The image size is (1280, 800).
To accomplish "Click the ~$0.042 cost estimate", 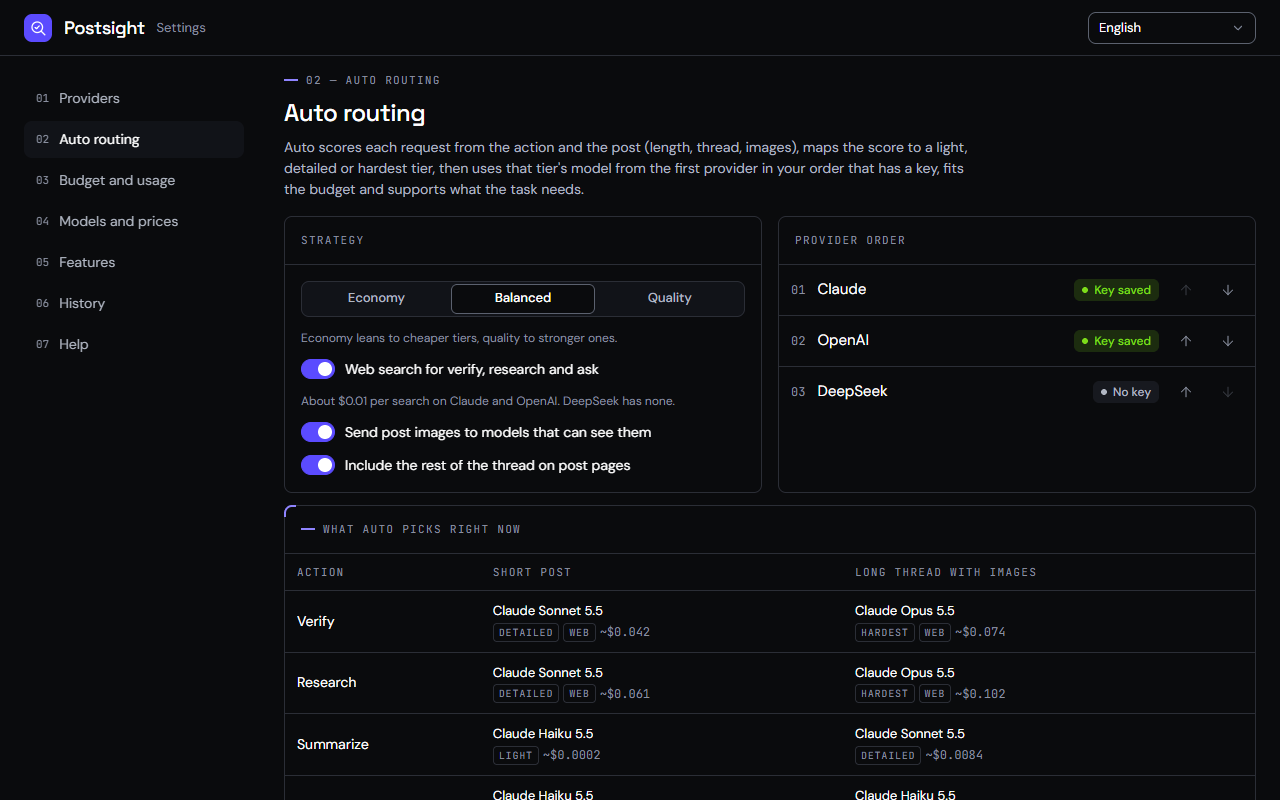I will pos(625,632).
